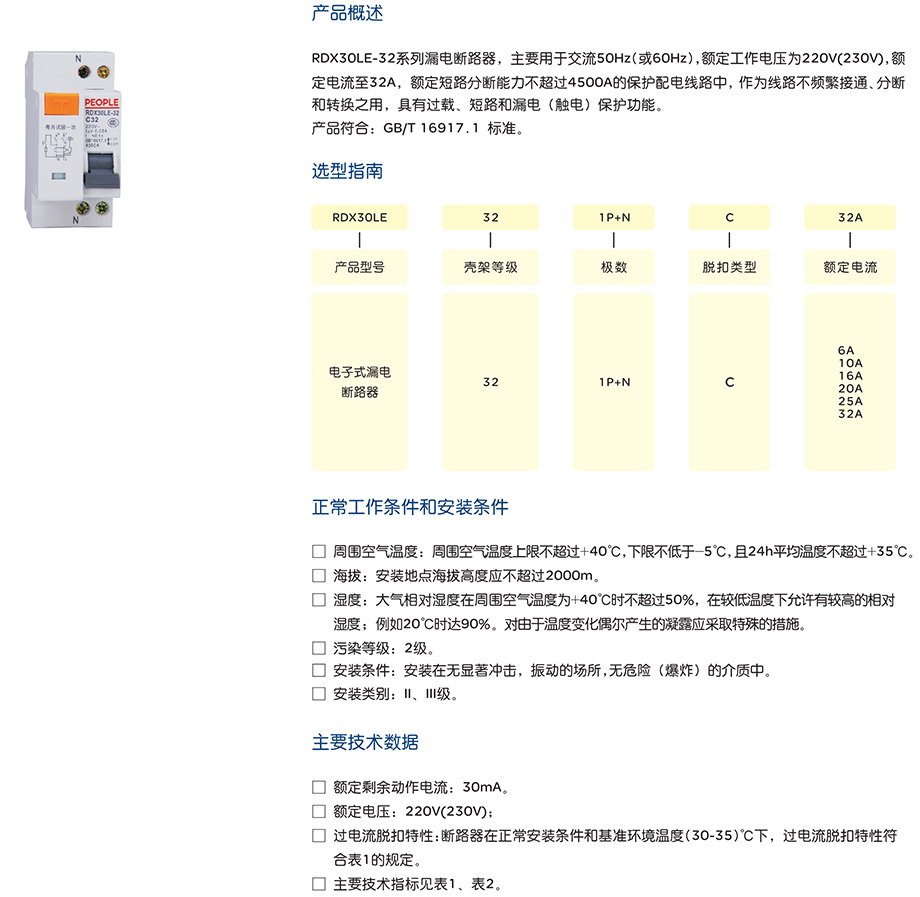Click the 产品型号 label box
The width and height of the screenshot is (920, 897).
point(359,268)
